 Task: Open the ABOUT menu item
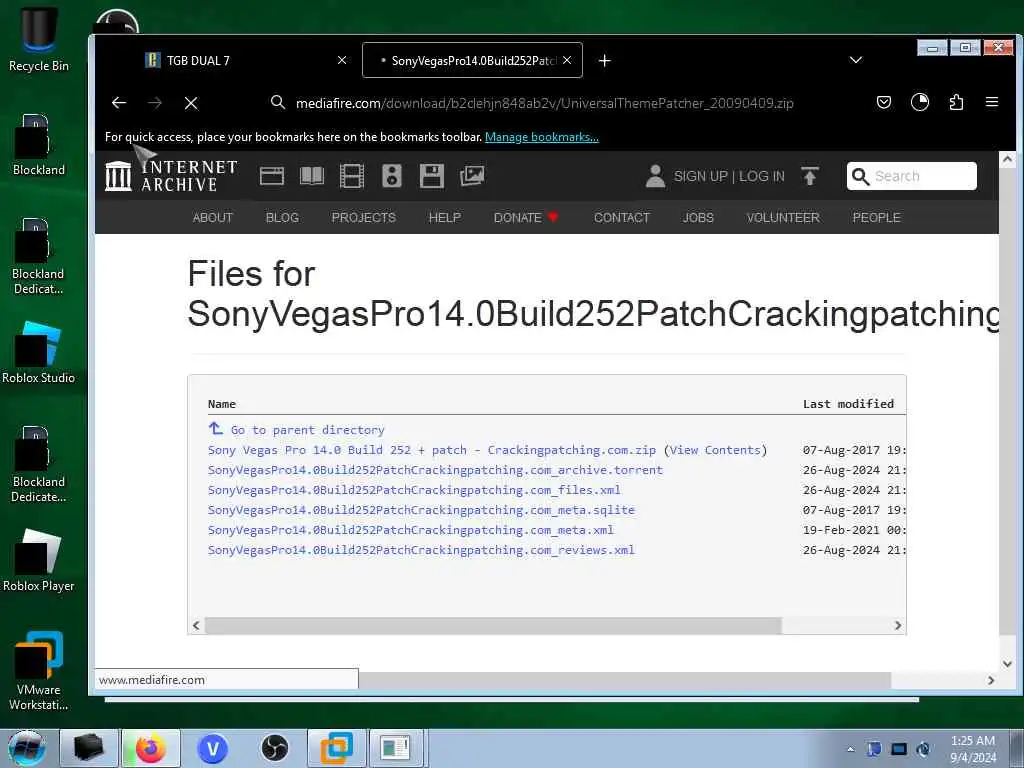coord(212,217)
